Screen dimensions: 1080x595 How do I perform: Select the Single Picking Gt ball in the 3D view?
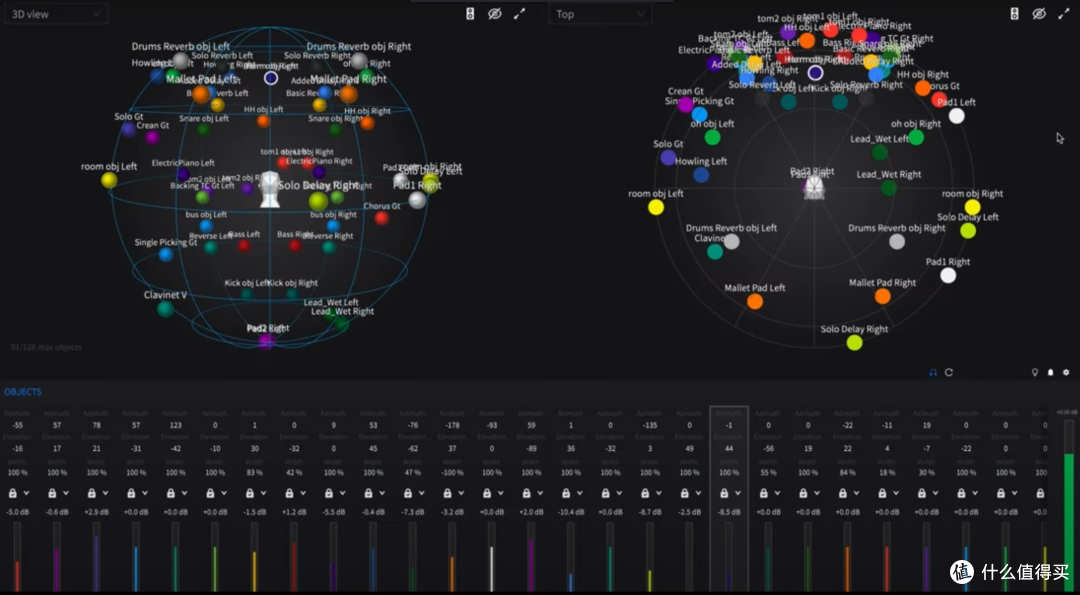coord(165,255)
